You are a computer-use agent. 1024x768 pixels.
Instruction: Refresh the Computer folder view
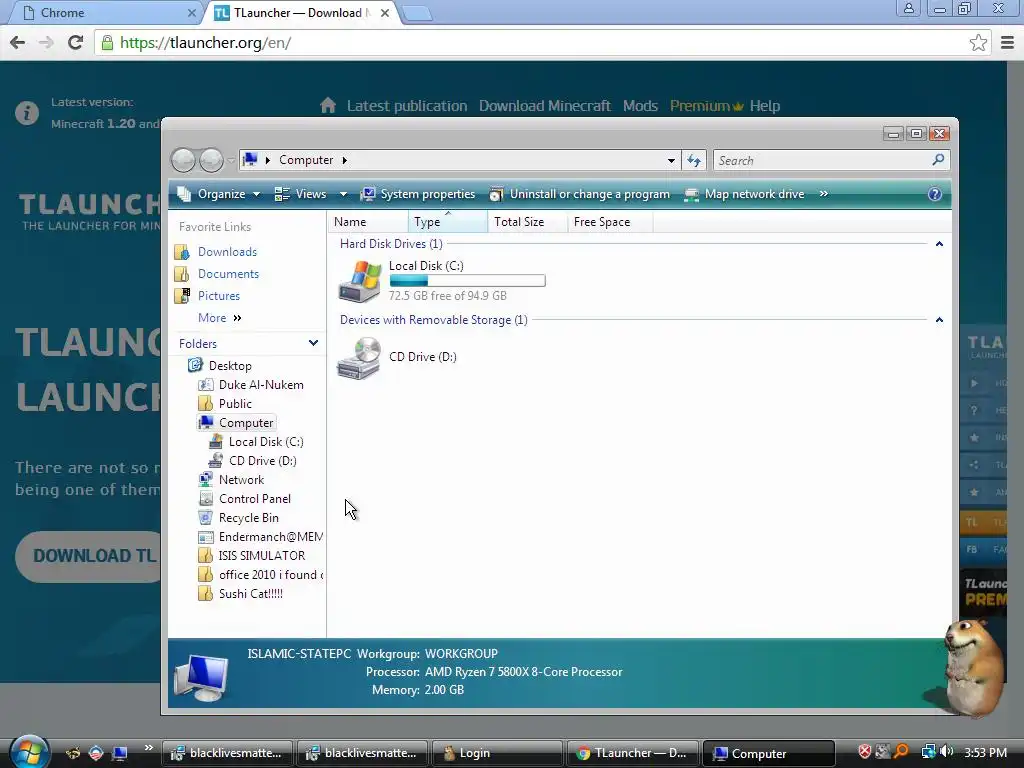click(694, 160)
